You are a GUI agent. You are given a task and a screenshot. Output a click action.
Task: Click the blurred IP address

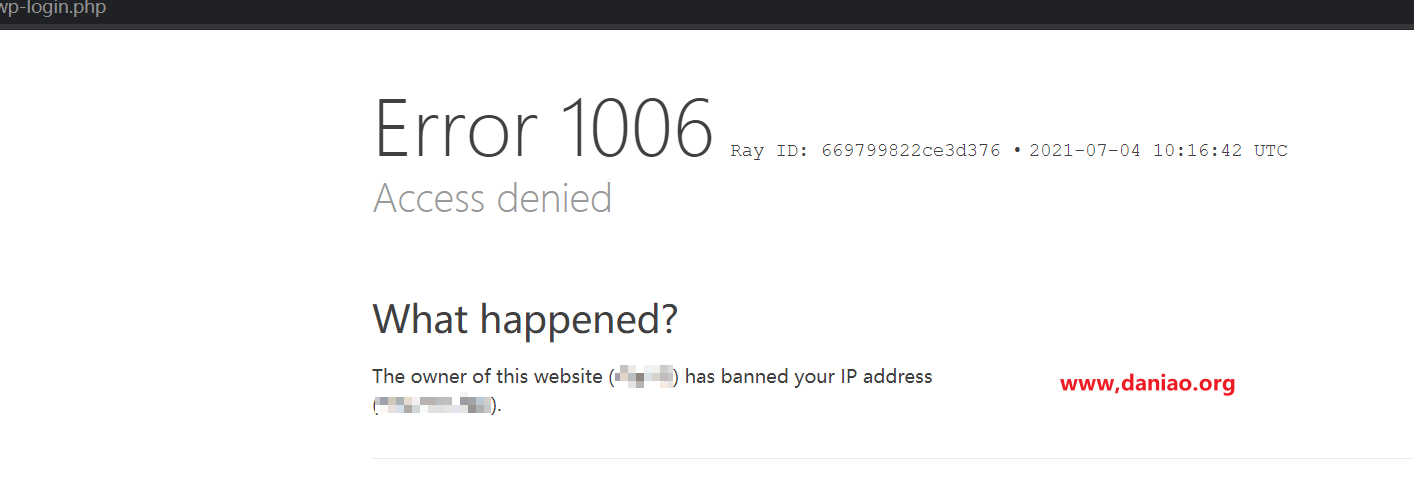coord(435,406)
